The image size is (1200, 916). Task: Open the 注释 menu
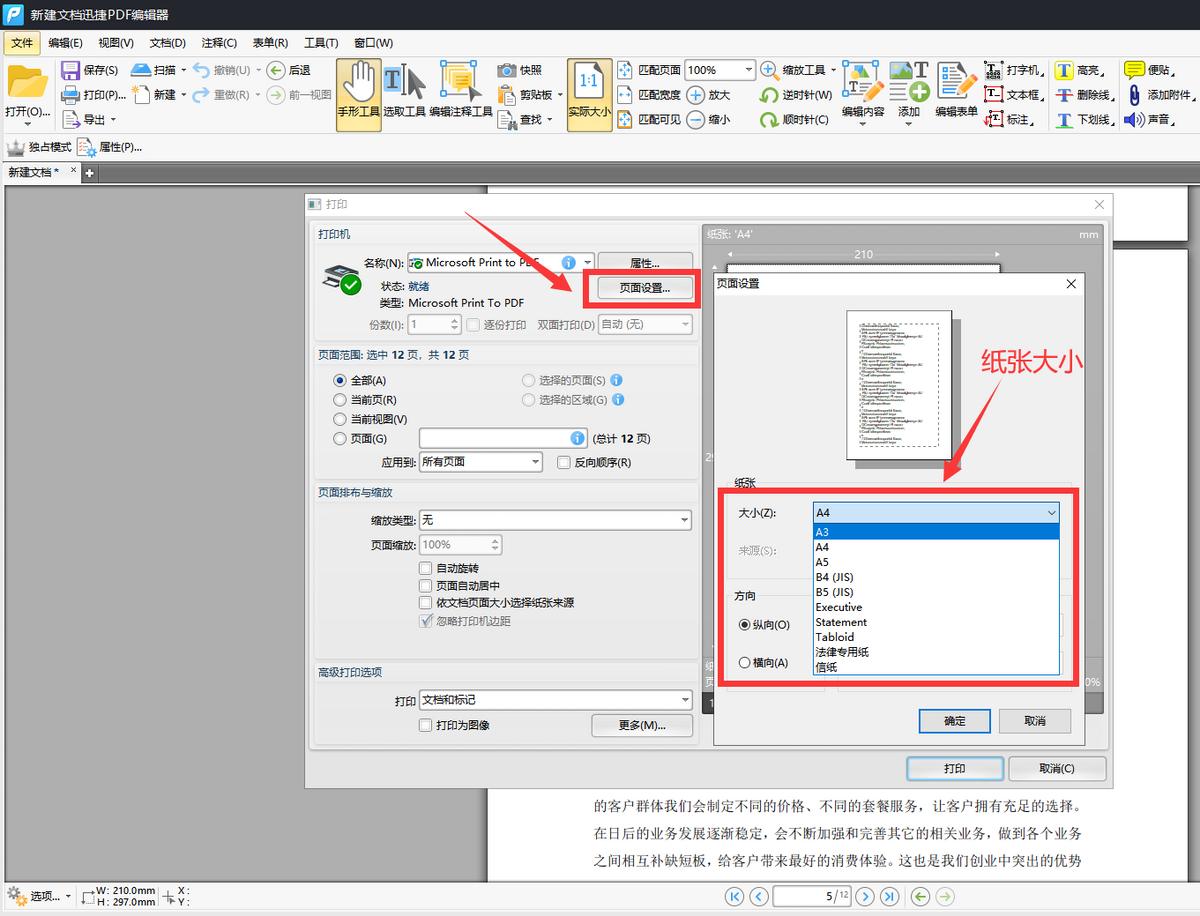pos(218,42)
